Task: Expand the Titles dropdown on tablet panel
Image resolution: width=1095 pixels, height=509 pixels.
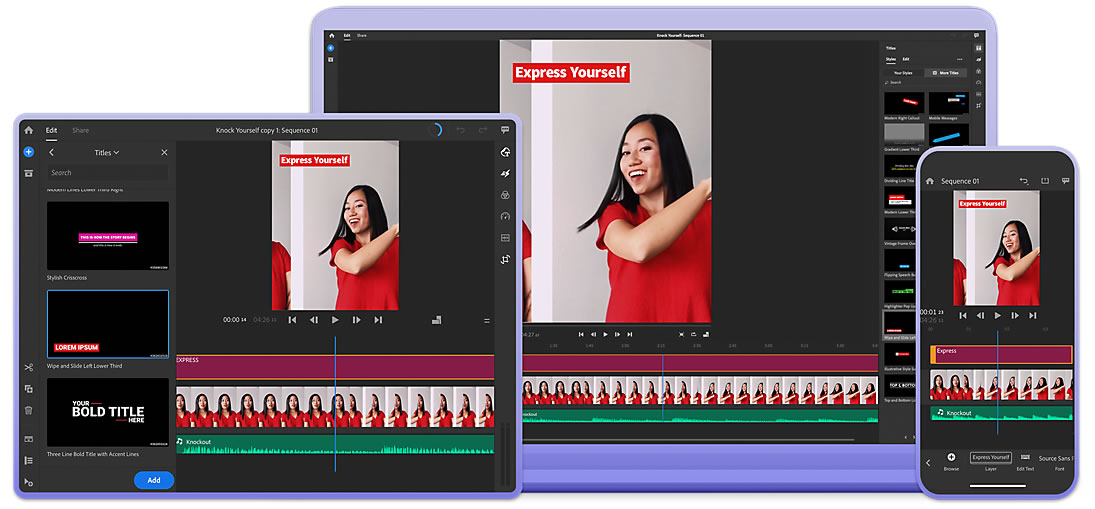Action: click(x=107, y=153)
